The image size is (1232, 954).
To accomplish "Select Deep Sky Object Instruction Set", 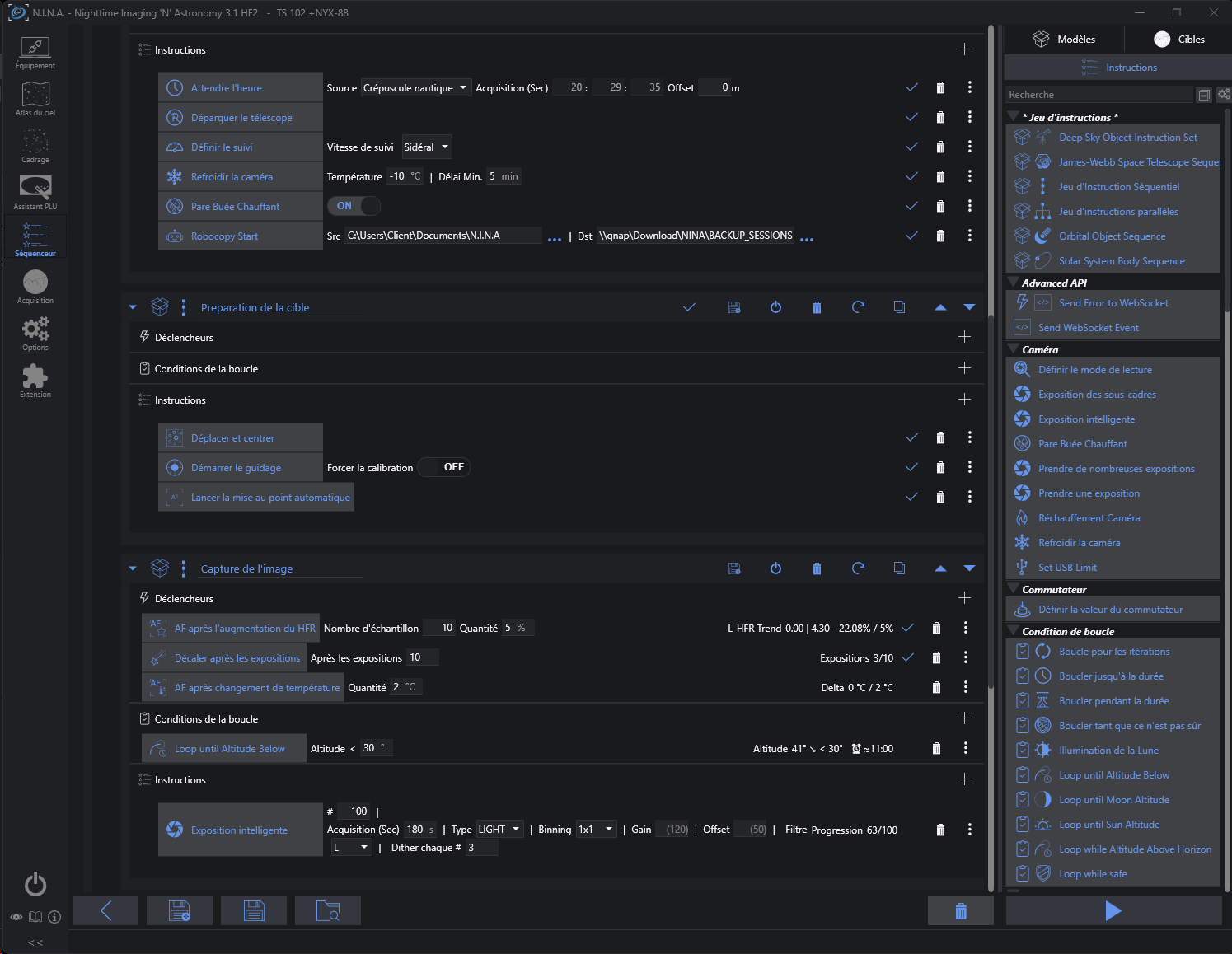I will (1113, 138).
